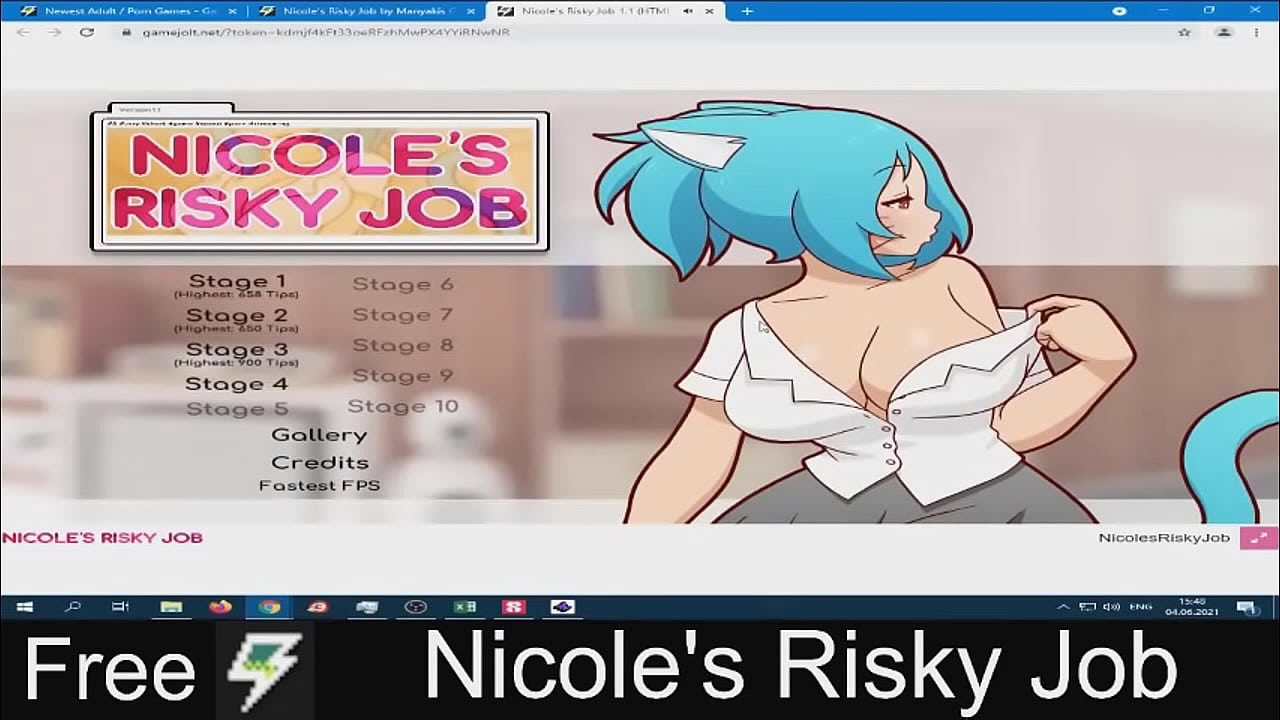
Task: Open volume control in system tray
Action: 1112,607
